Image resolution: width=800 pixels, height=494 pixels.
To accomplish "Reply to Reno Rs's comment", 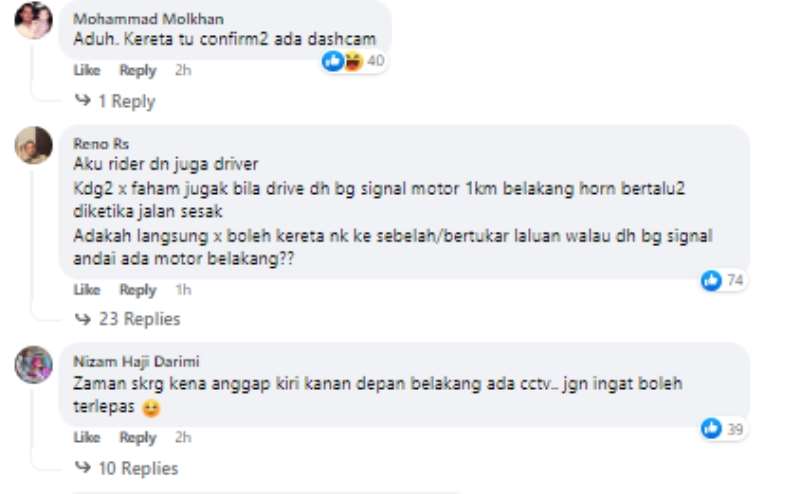I will point(137,289).
